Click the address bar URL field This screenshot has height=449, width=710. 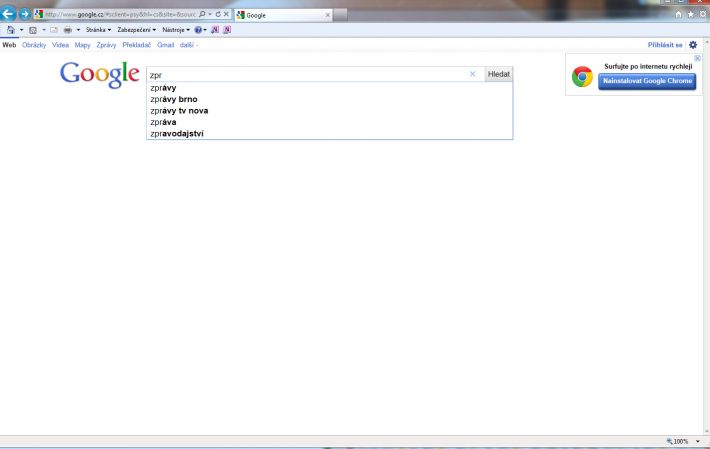(120, 14)
